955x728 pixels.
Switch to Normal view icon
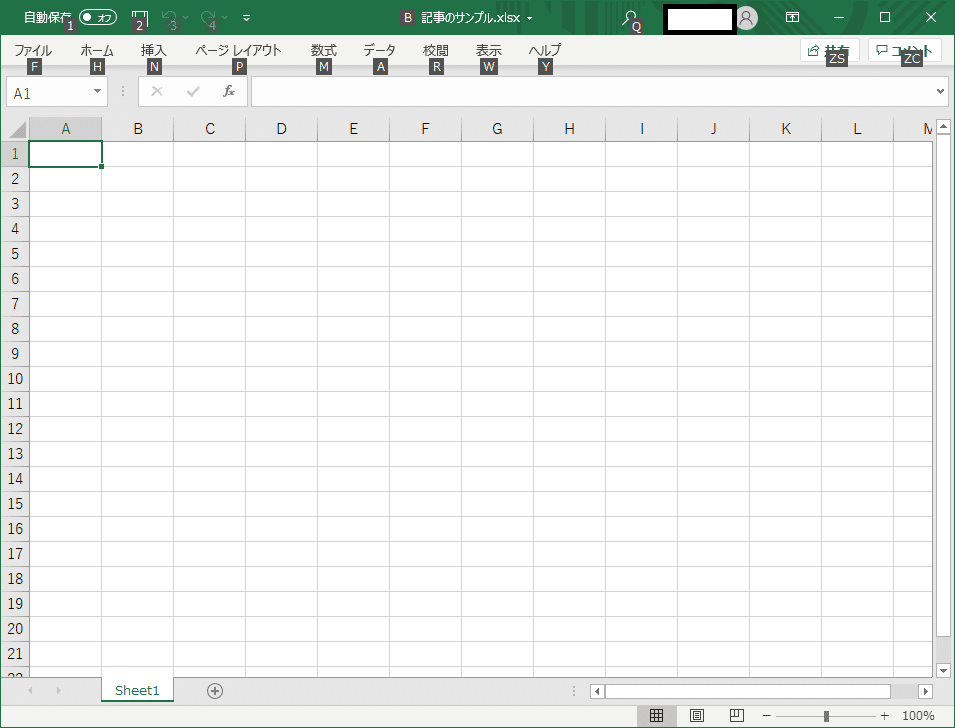coord(656,715)
